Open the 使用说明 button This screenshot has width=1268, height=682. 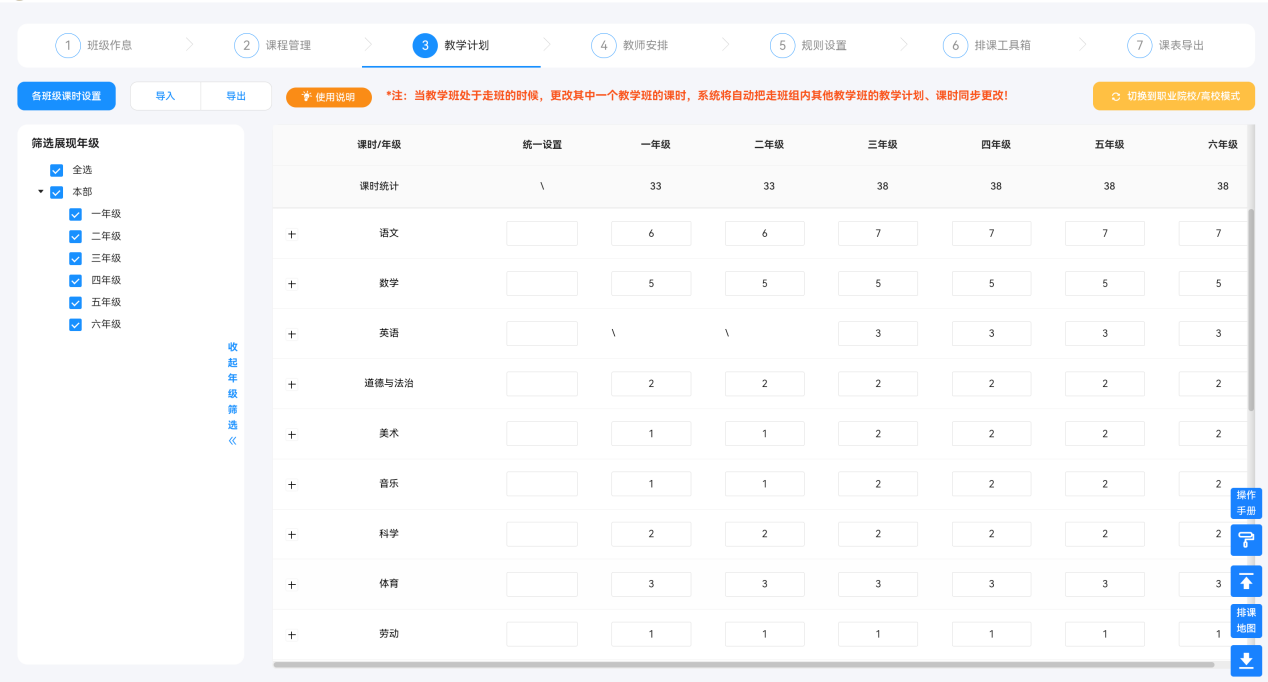329,97
